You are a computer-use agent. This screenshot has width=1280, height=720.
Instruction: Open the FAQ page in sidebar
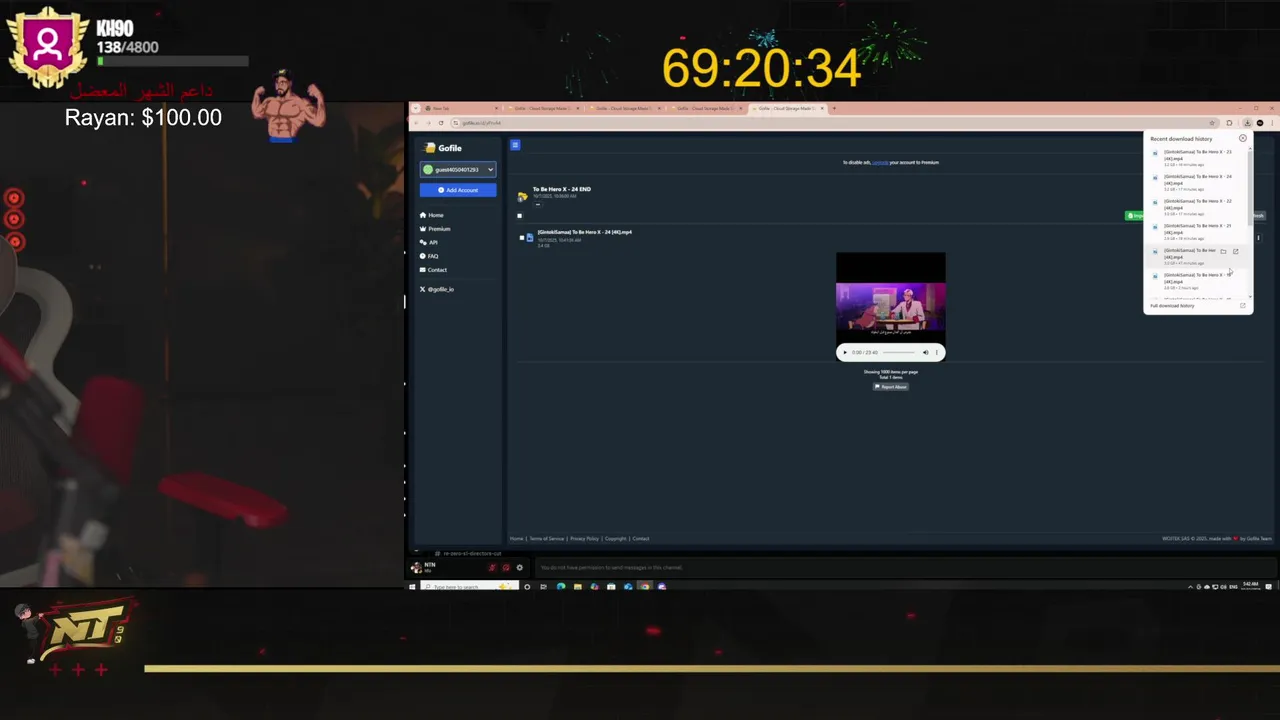429,256
